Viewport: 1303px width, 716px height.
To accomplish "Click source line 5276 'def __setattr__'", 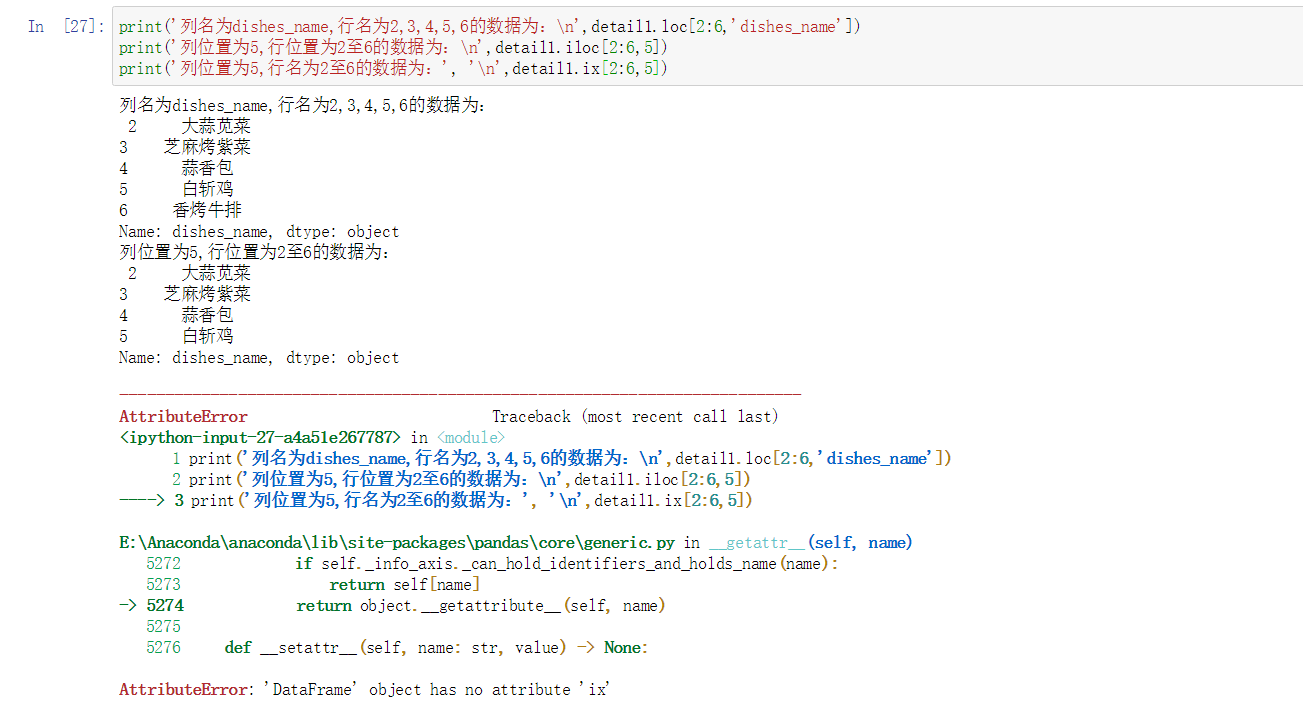I will 397,647.
